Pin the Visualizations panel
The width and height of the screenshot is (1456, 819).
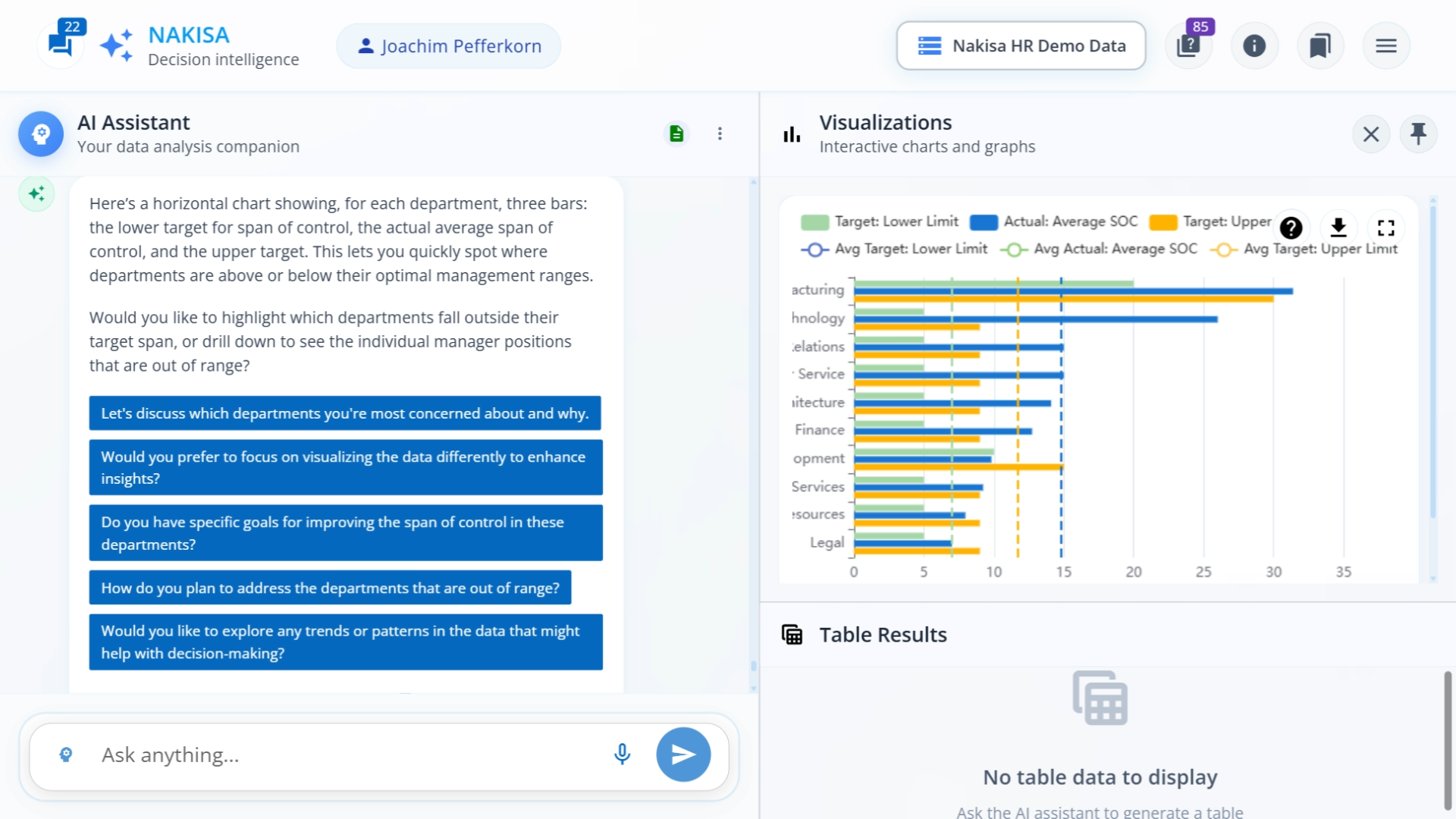(1419, 133)
